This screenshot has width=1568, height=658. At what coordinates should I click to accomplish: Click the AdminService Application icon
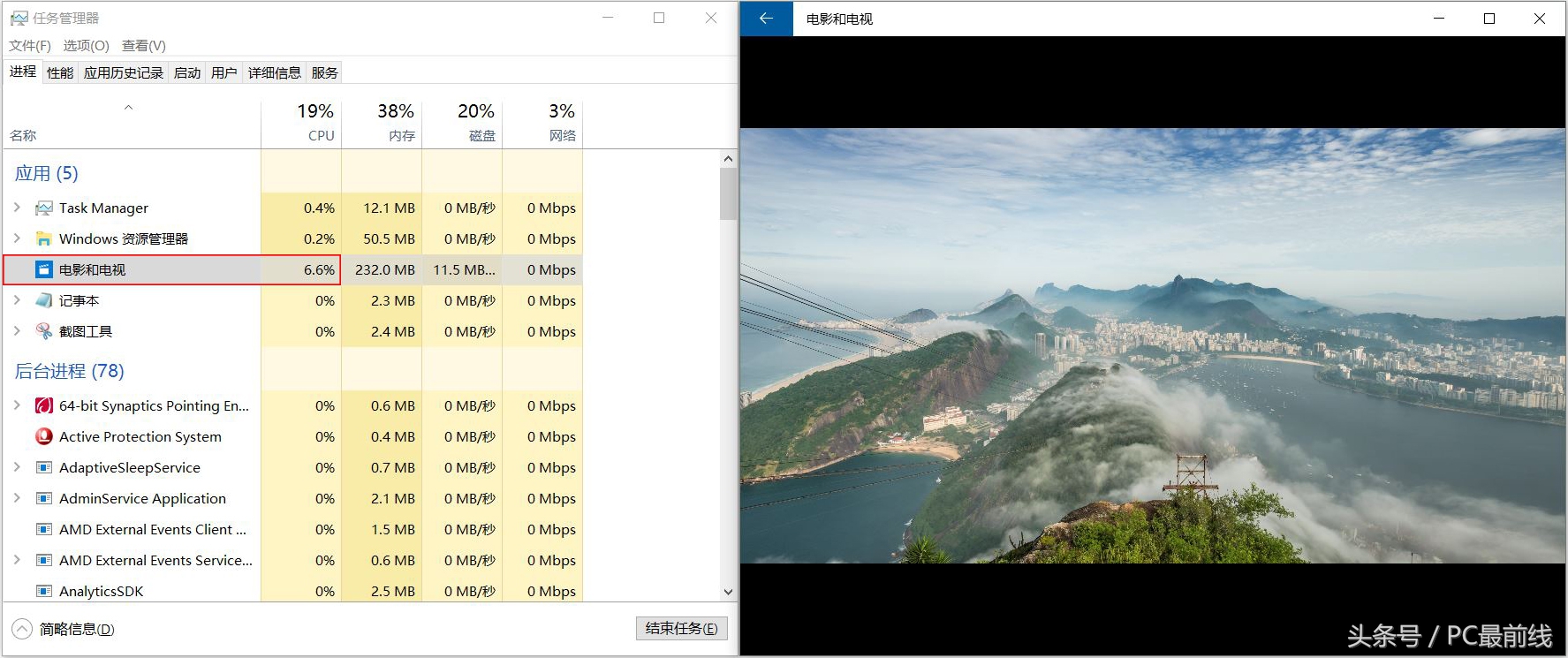pos(44,499)
